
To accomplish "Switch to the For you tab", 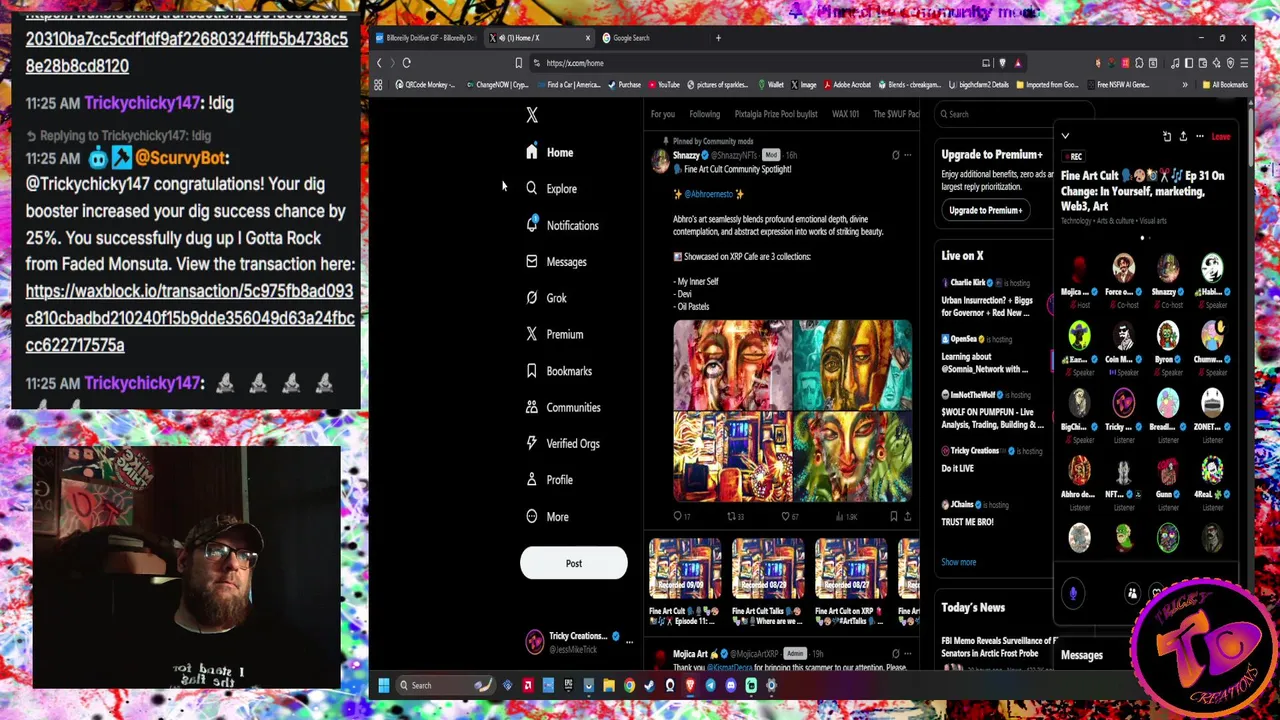I will click(663, 114).
